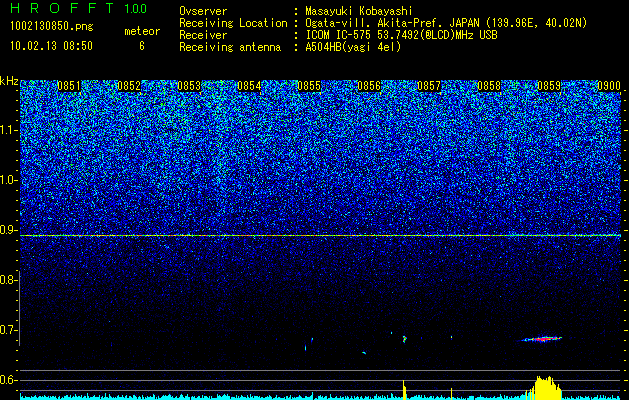The image size is (629, 400).
Task: Click the 0855 time marker
Action: click(309, 86)
